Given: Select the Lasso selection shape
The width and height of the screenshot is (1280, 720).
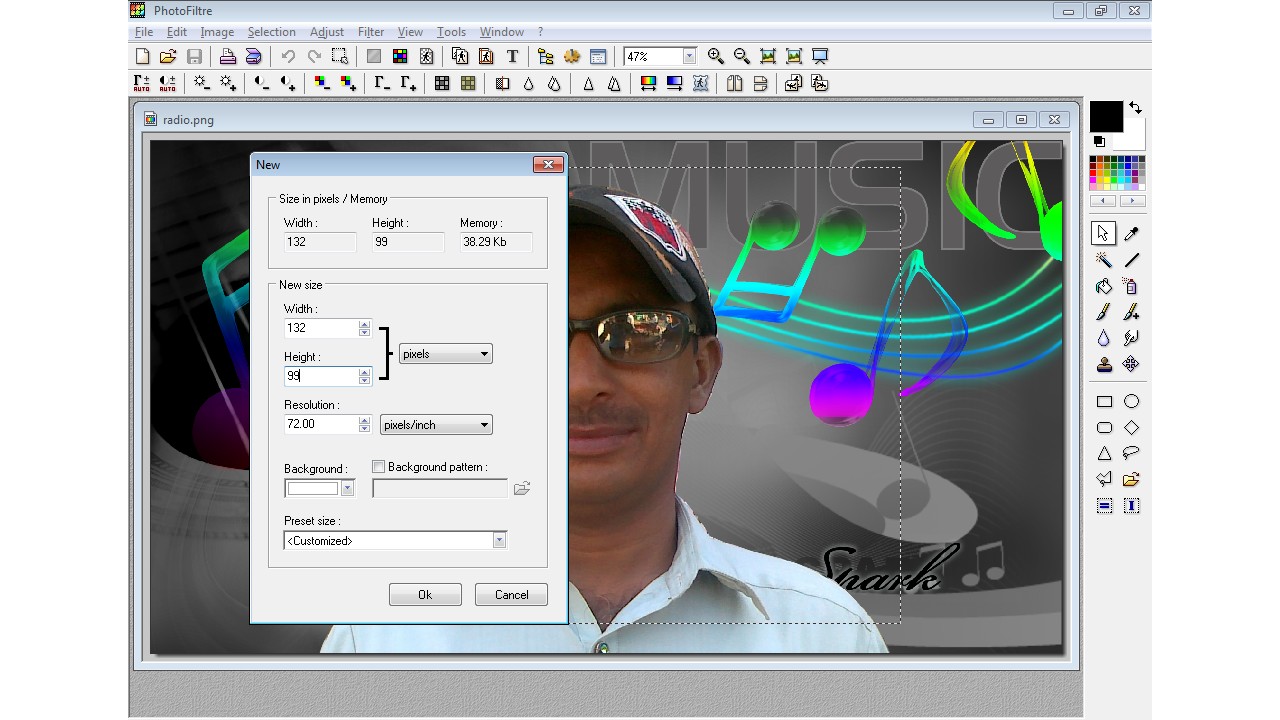Looking at the screenshot, I should click(x=1131, y=453).
